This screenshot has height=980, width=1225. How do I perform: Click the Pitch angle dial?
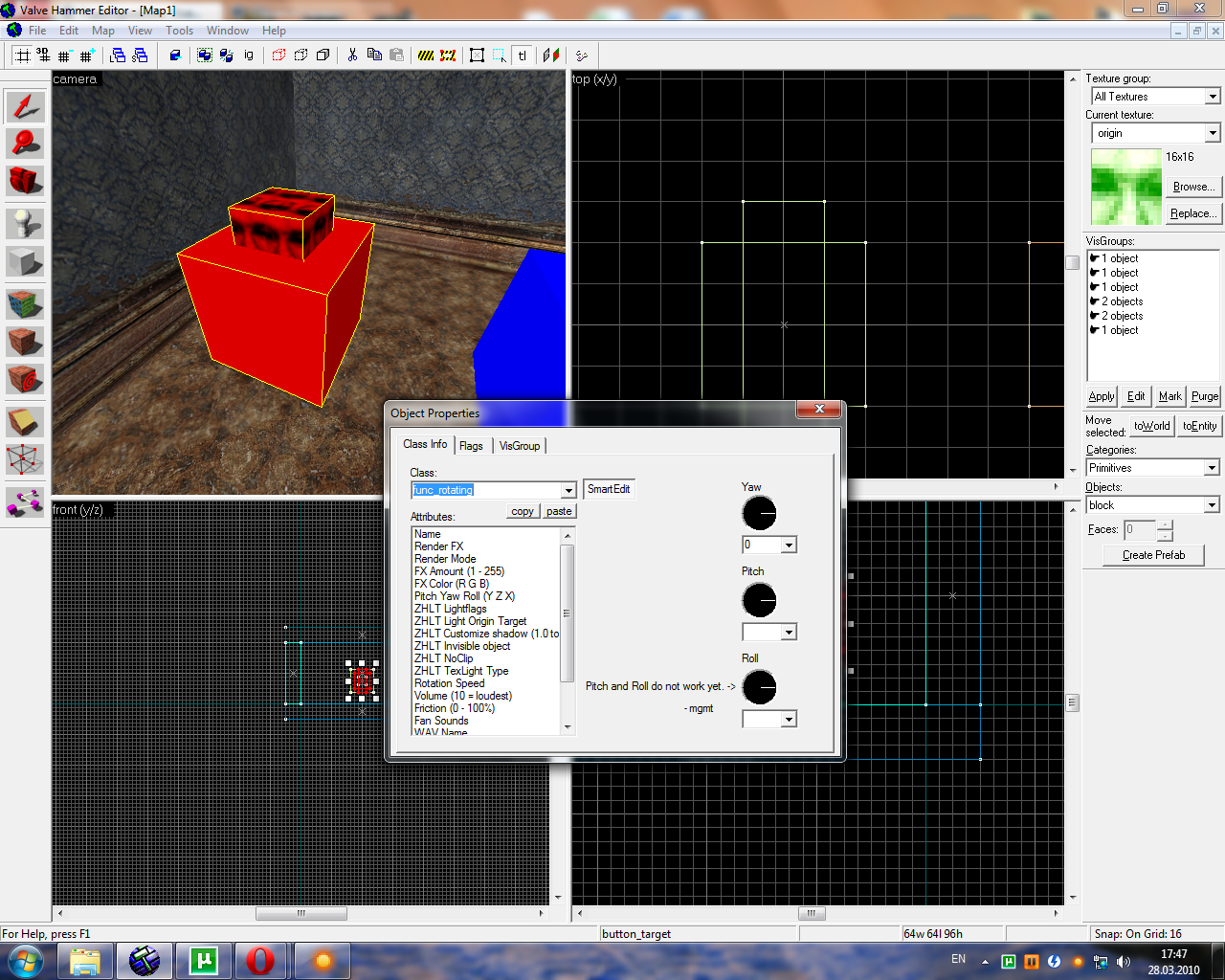(760, 601)
